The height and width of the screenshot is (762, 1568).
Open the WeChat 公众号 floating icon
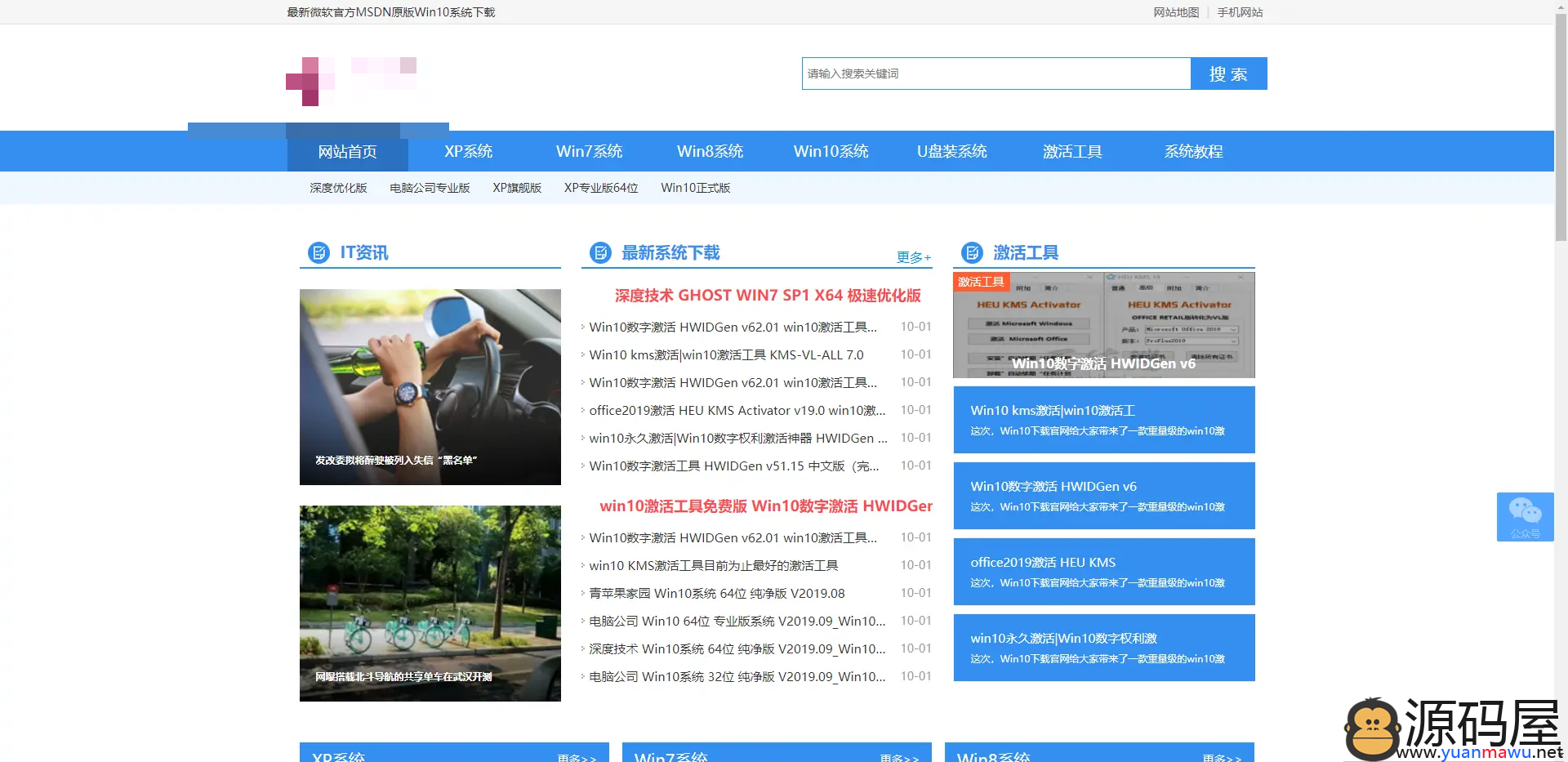1525,516
